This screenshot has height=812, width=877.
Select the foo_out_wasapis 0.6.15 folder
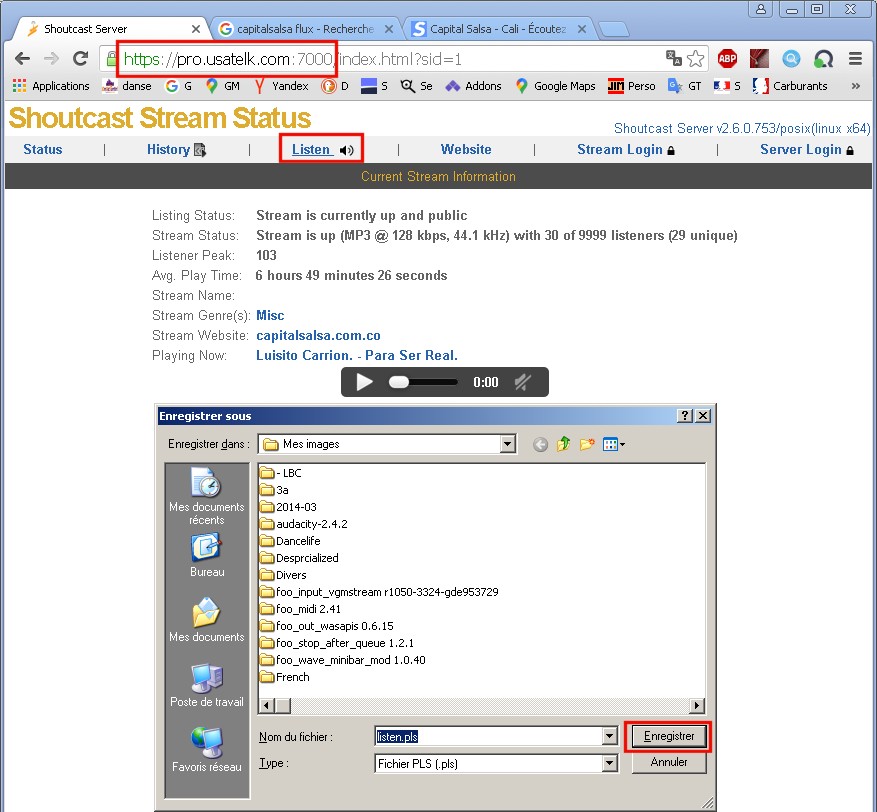(x=327, y=626)
